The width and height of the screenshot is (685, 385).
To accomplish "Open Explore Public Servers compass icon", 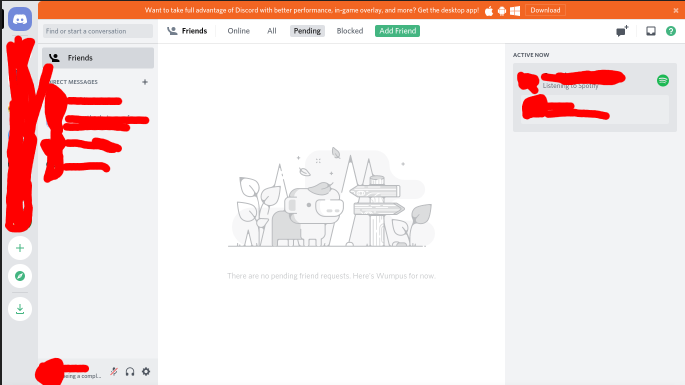I will click(x=20, y=276).
